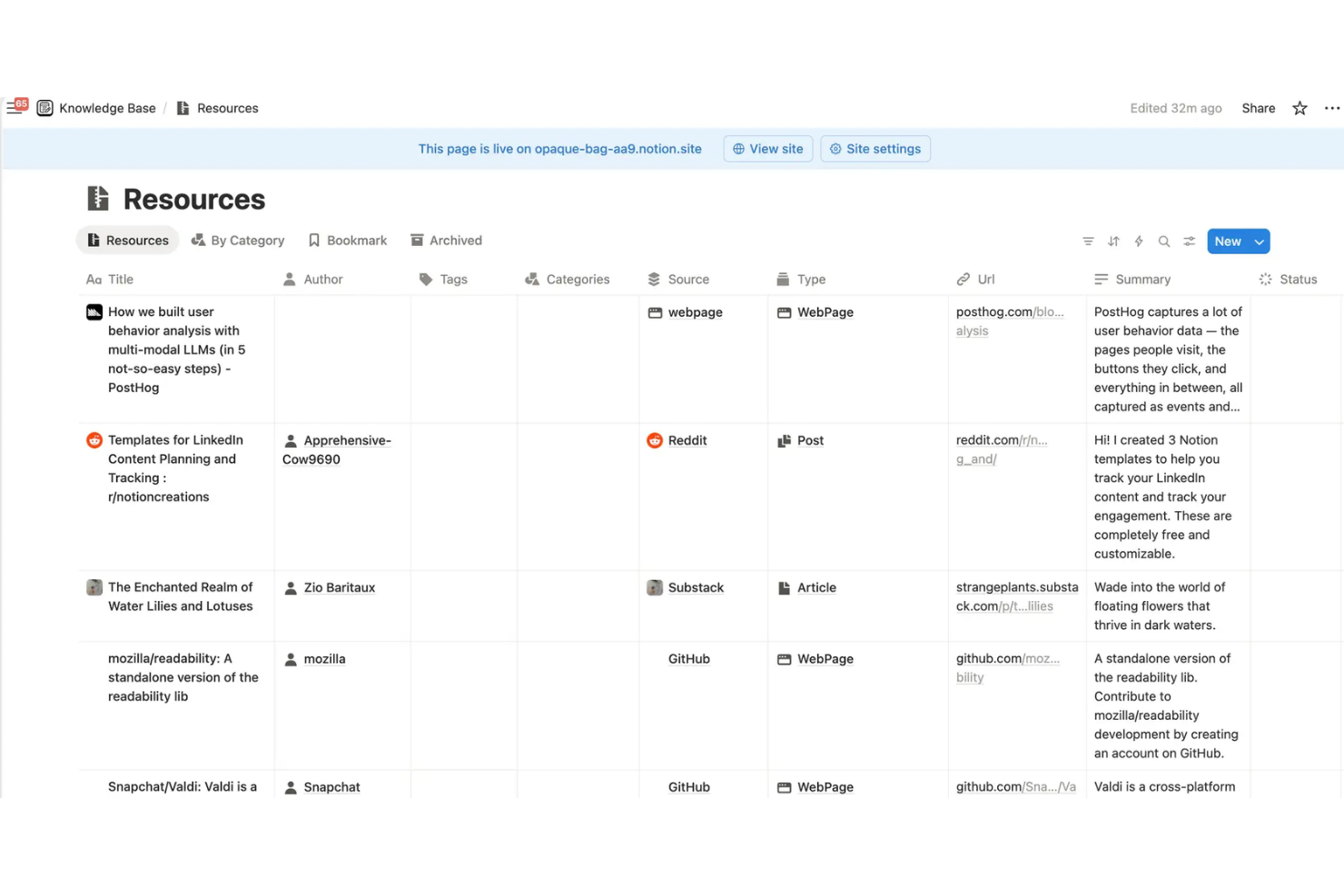Click the Resources page title icon
The width and height of the screenshot is (1344, 896).
pyautogui.click(x=98, y=198)
